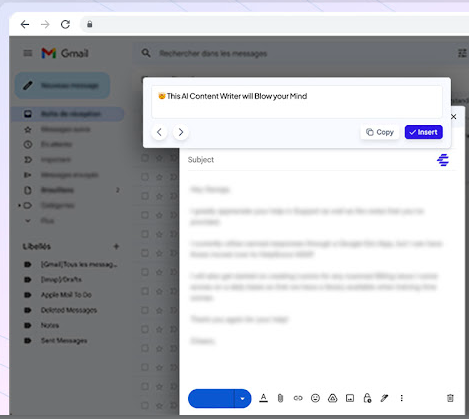
Task: Open the '[Imap]/Drafts' label
Action: tap(61, 279)
